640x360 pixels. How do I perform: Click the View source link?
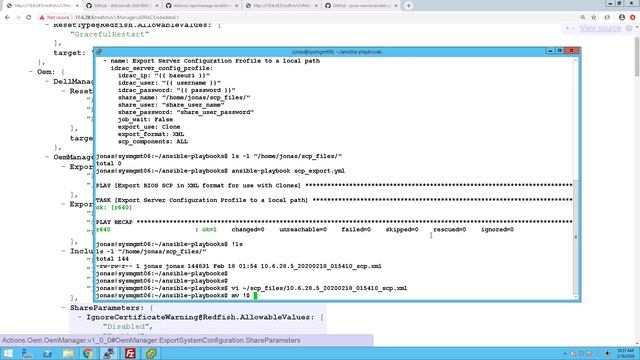tap(600, 28)
